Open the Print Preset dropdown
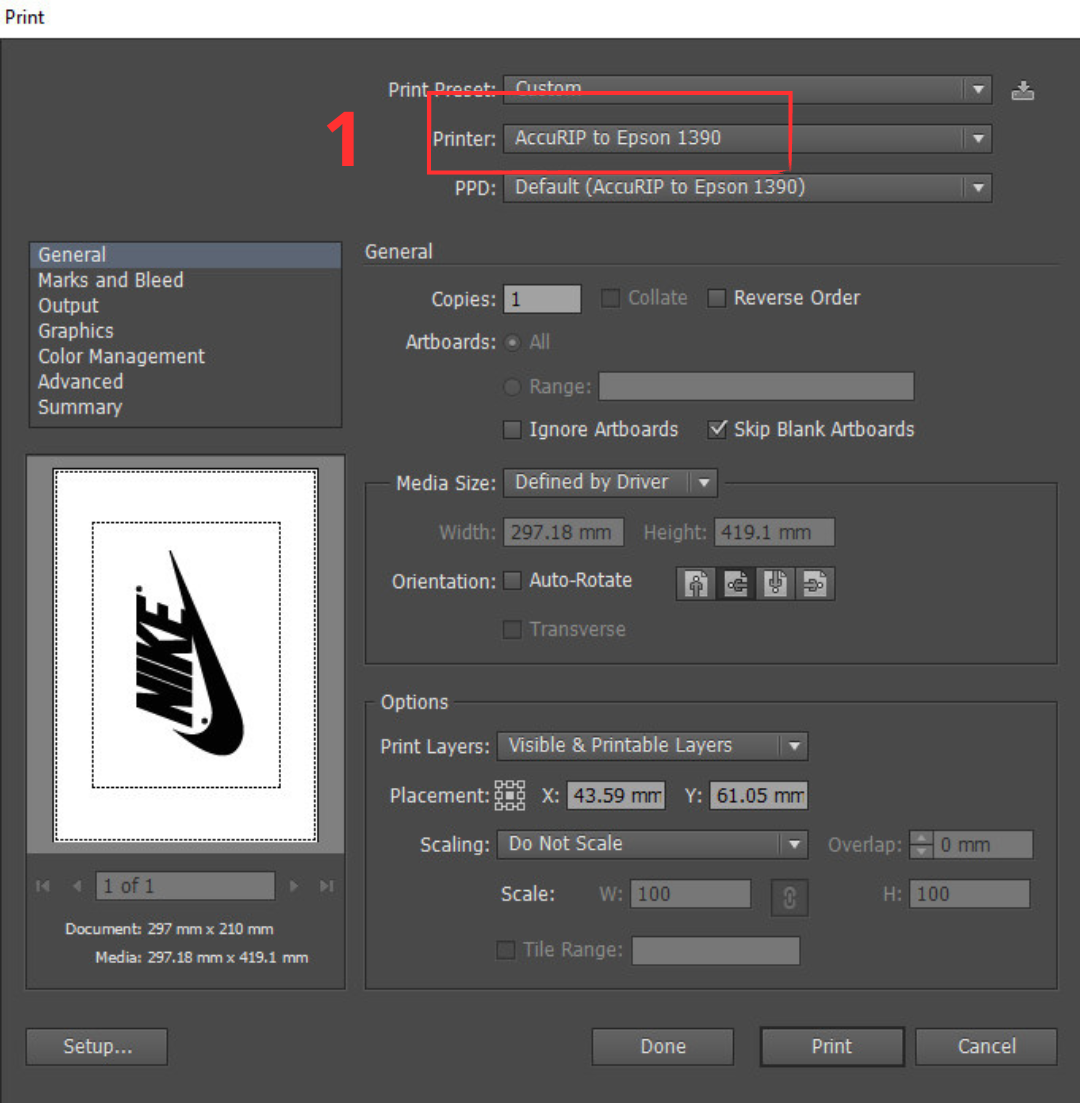This screenshot has height=1103, width=1080. (747, 89)
